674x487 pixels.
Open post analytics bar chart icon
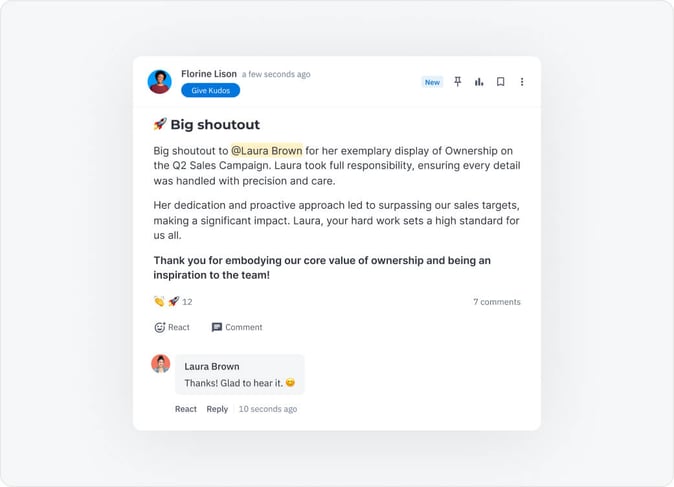coord(479,82)
